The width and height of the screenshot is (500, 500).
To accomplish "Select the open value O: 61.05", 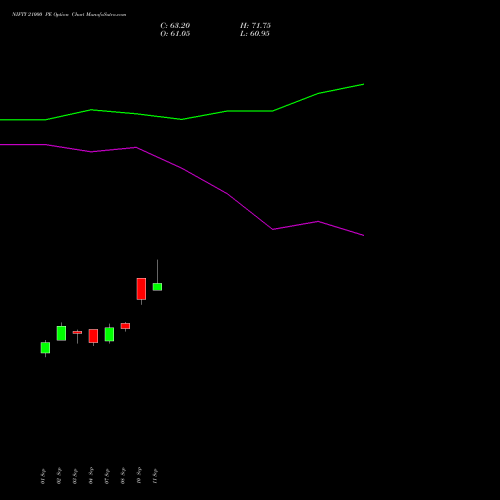I will (175, 34).
